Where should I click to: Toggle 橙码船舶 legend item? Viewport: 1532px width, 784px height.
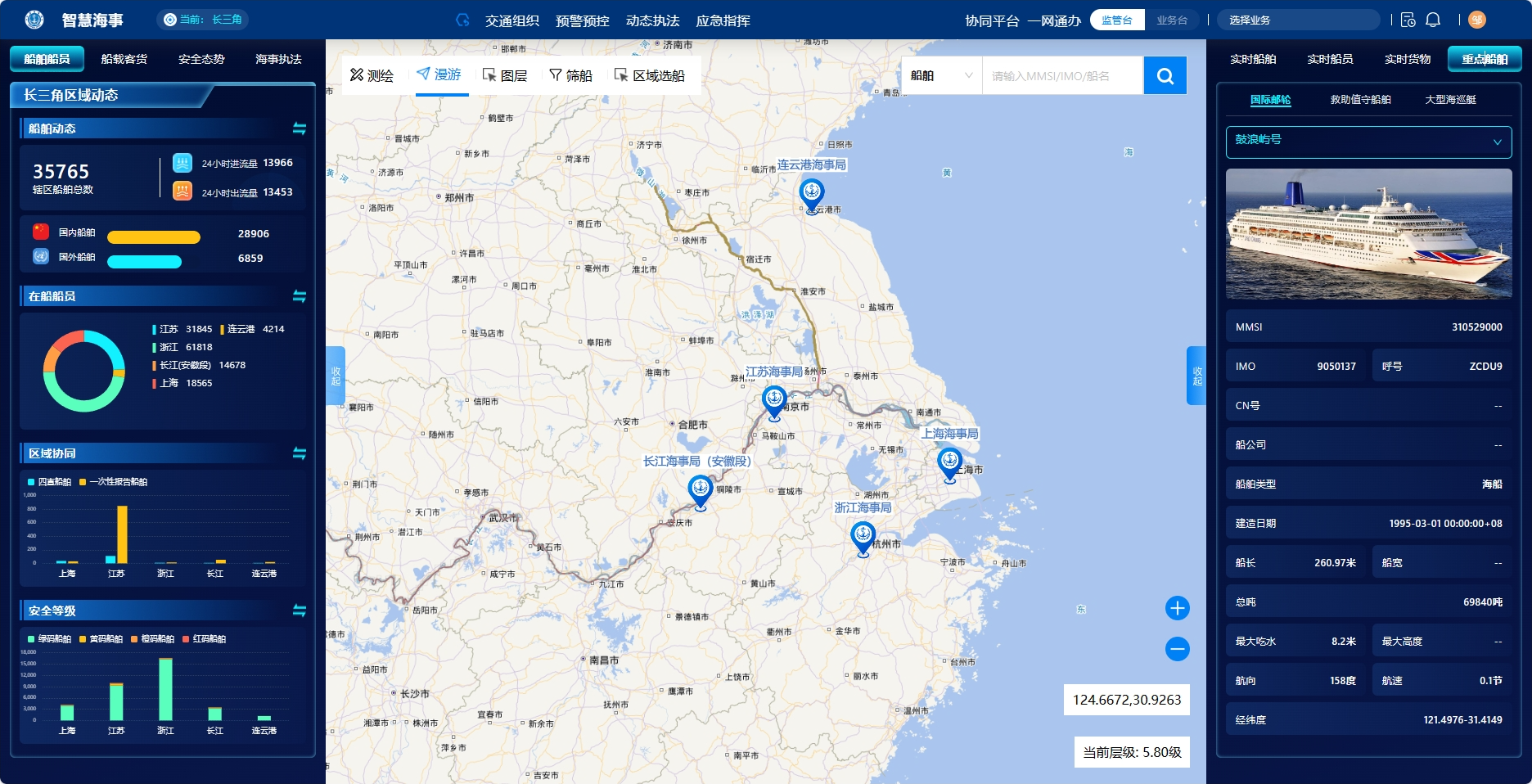[x=152, y=639]
